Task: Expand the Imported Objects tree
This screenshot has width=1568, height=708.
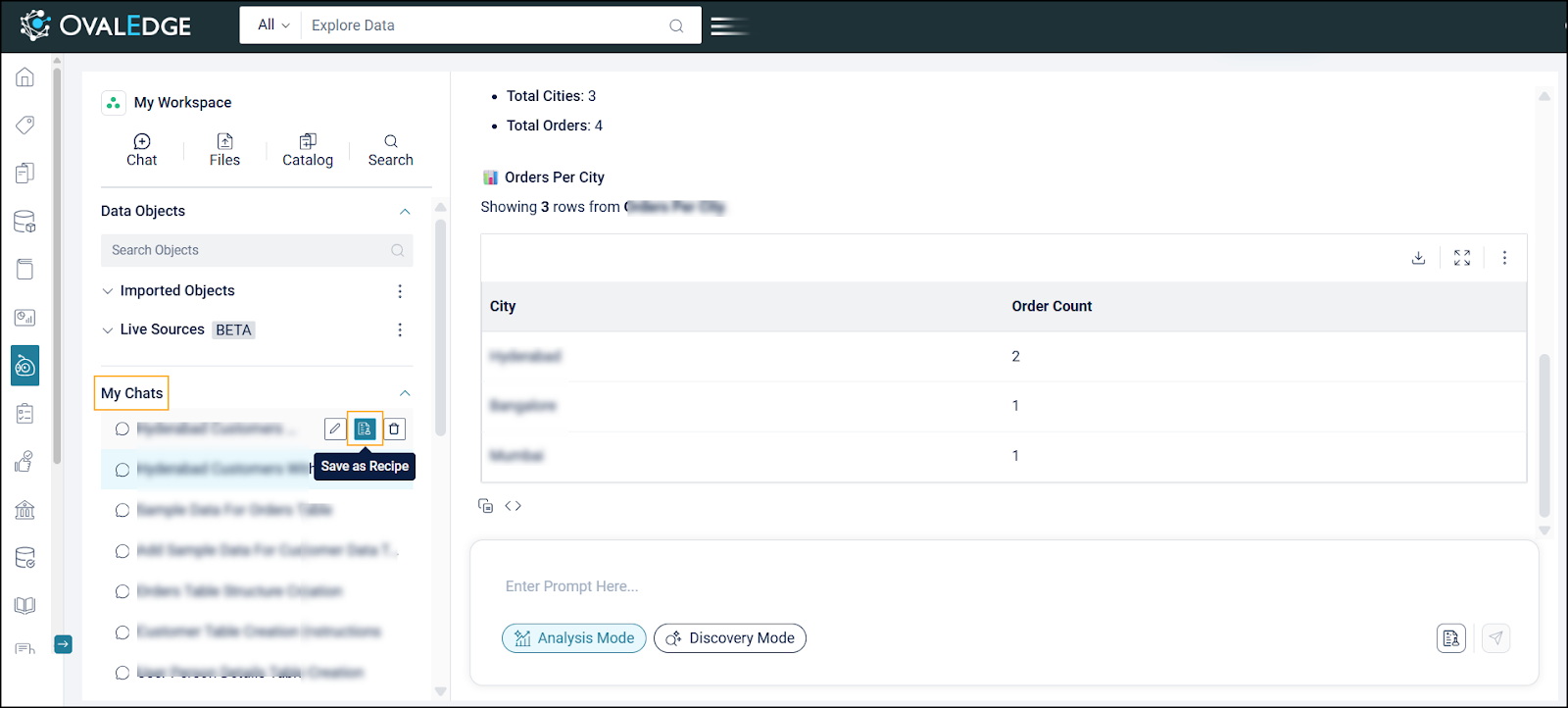Action: 108,291
